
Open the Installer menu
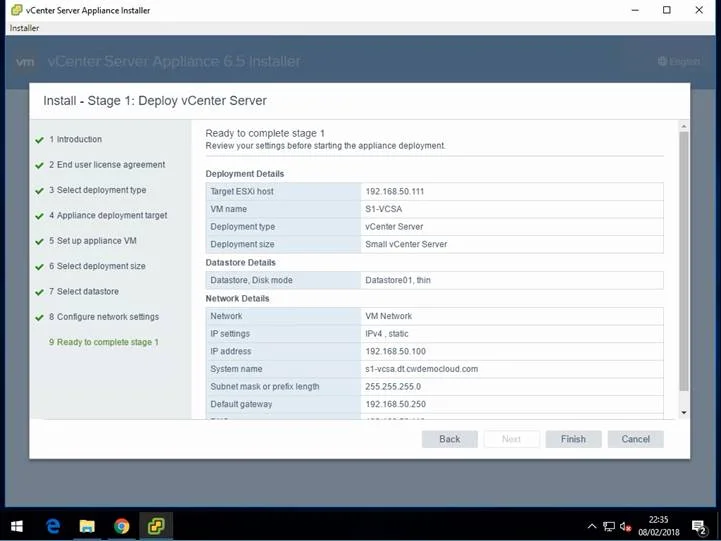coord(24,28)
